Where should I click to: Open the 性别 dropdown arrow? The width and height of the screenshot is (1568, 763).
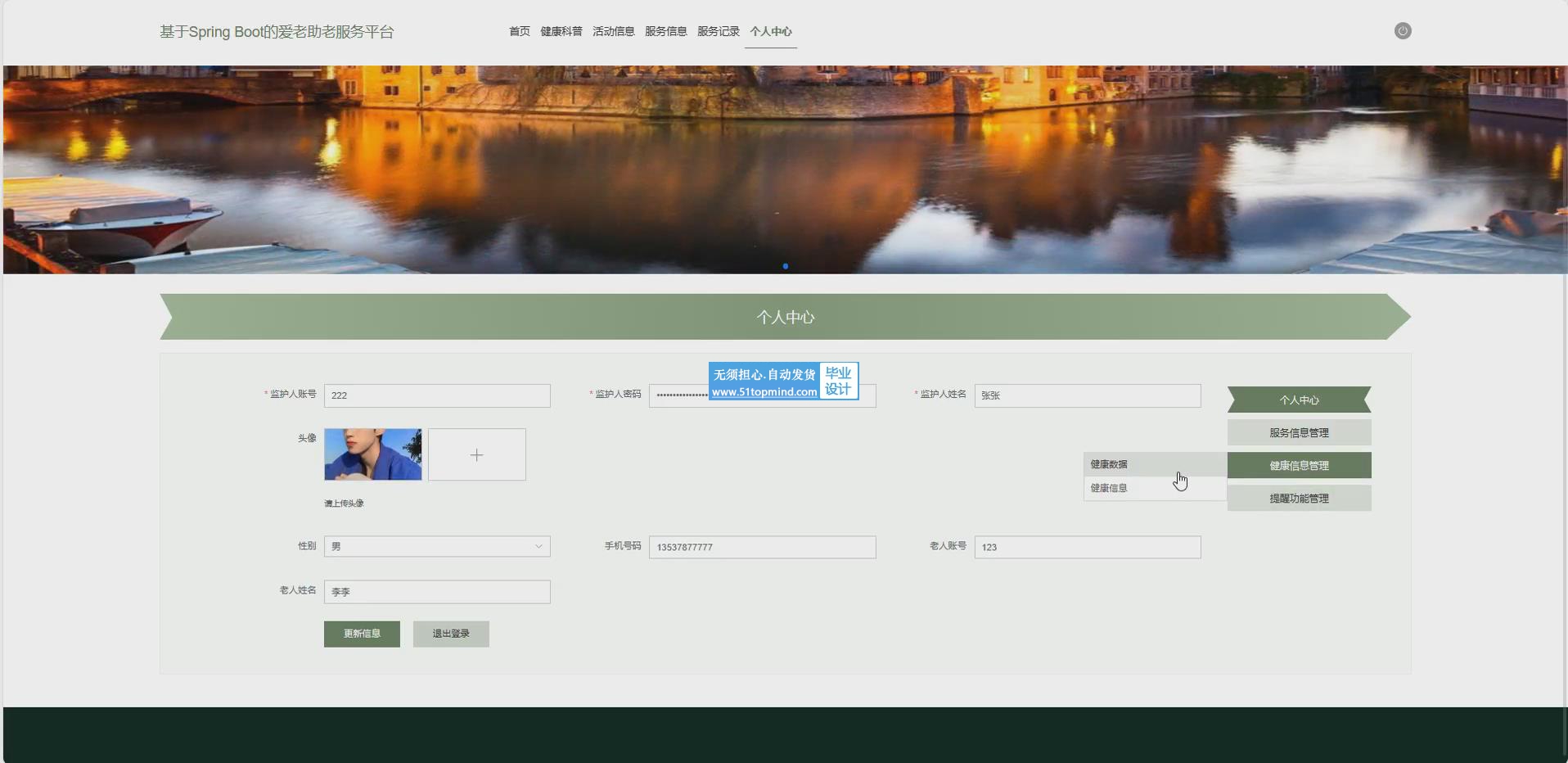click(x=538, y=546)
